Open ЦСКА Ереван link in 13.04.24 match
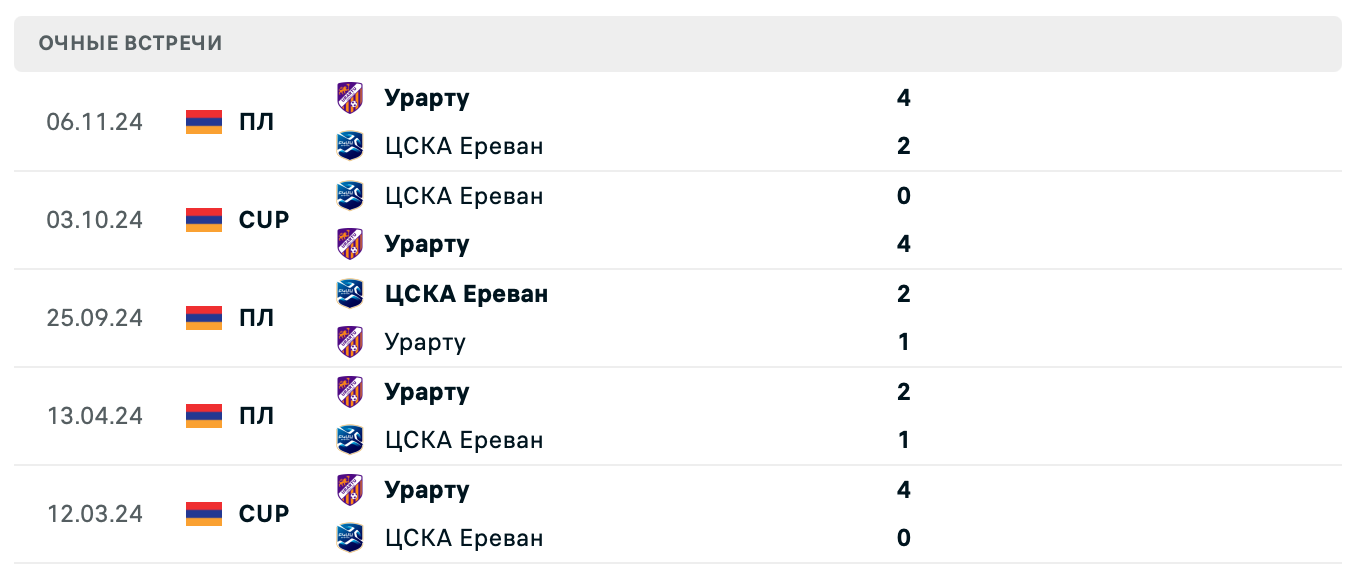The width and height of the screenshot is (1354, 580). coord(464,440)
